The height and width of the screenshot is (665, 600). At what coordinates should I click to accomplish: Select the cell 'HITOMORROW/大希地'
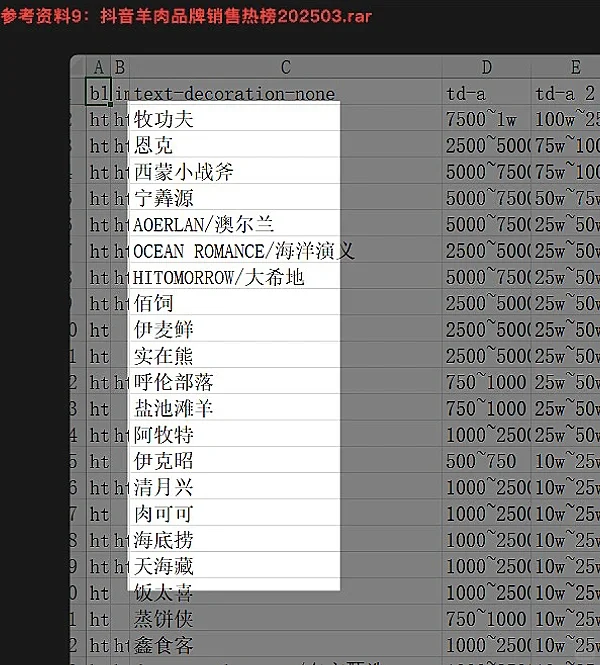285,277
